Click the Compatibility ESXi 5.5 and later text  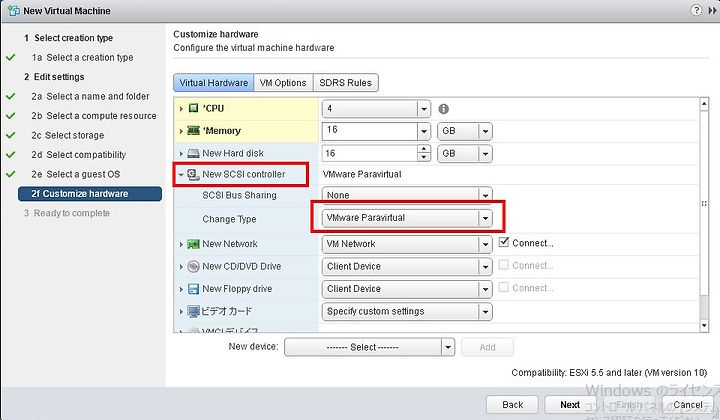[609, 372]
